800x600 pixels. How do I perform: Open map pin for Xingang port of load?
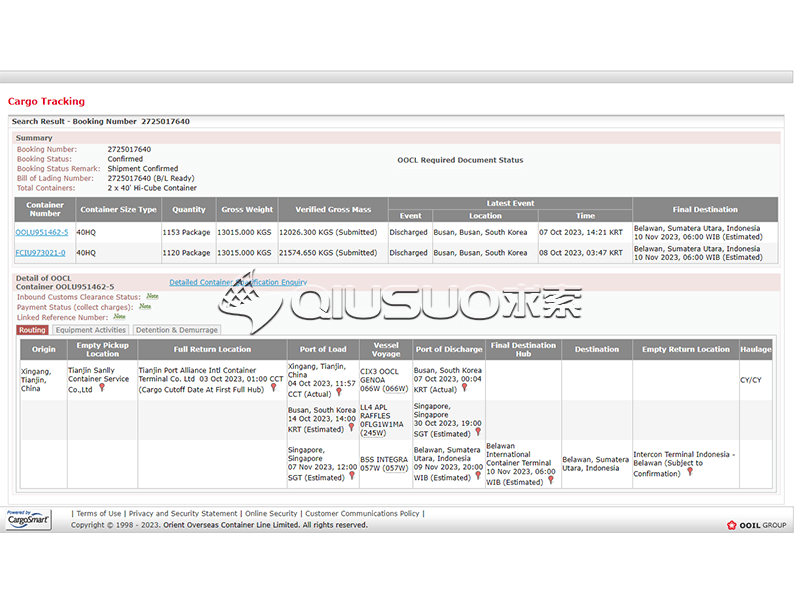339,392
